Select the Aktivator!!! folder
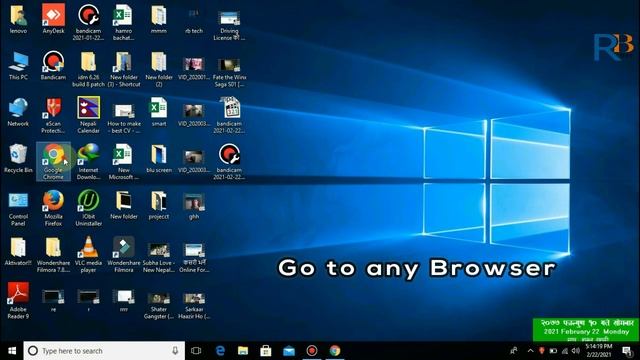Image resolution: width=640 pixels, height=360 pixels. tap(18, 252)
